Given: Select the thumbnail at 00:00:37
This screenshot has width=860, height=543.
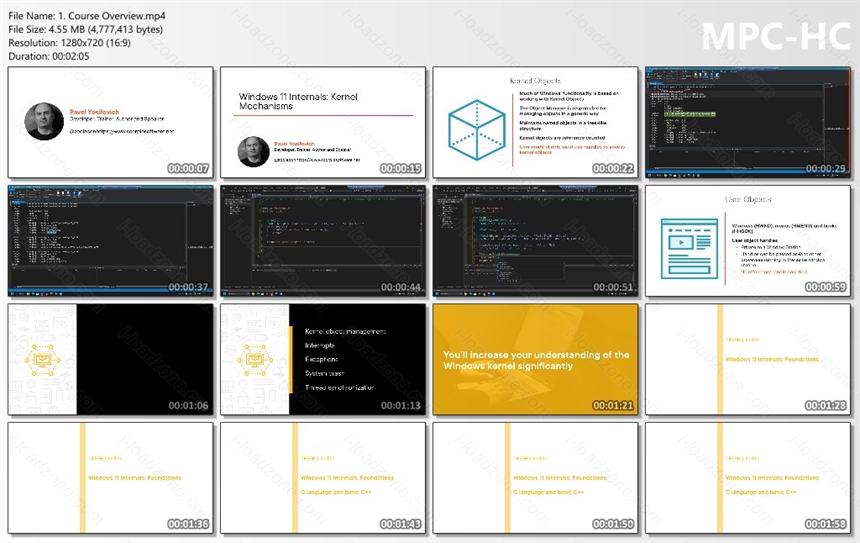Looking at the screenshot, I should tap(111, 241).
